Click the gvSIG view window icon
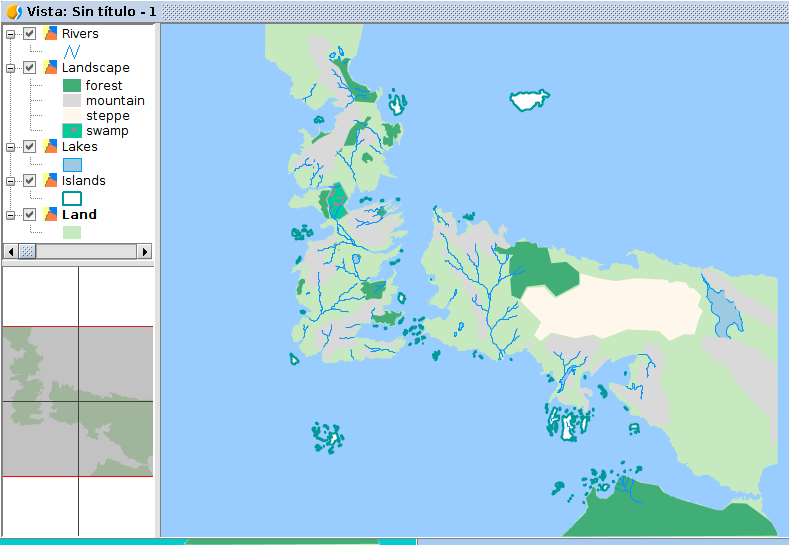This screenshot has width=789, height=545. coord(14,10)
